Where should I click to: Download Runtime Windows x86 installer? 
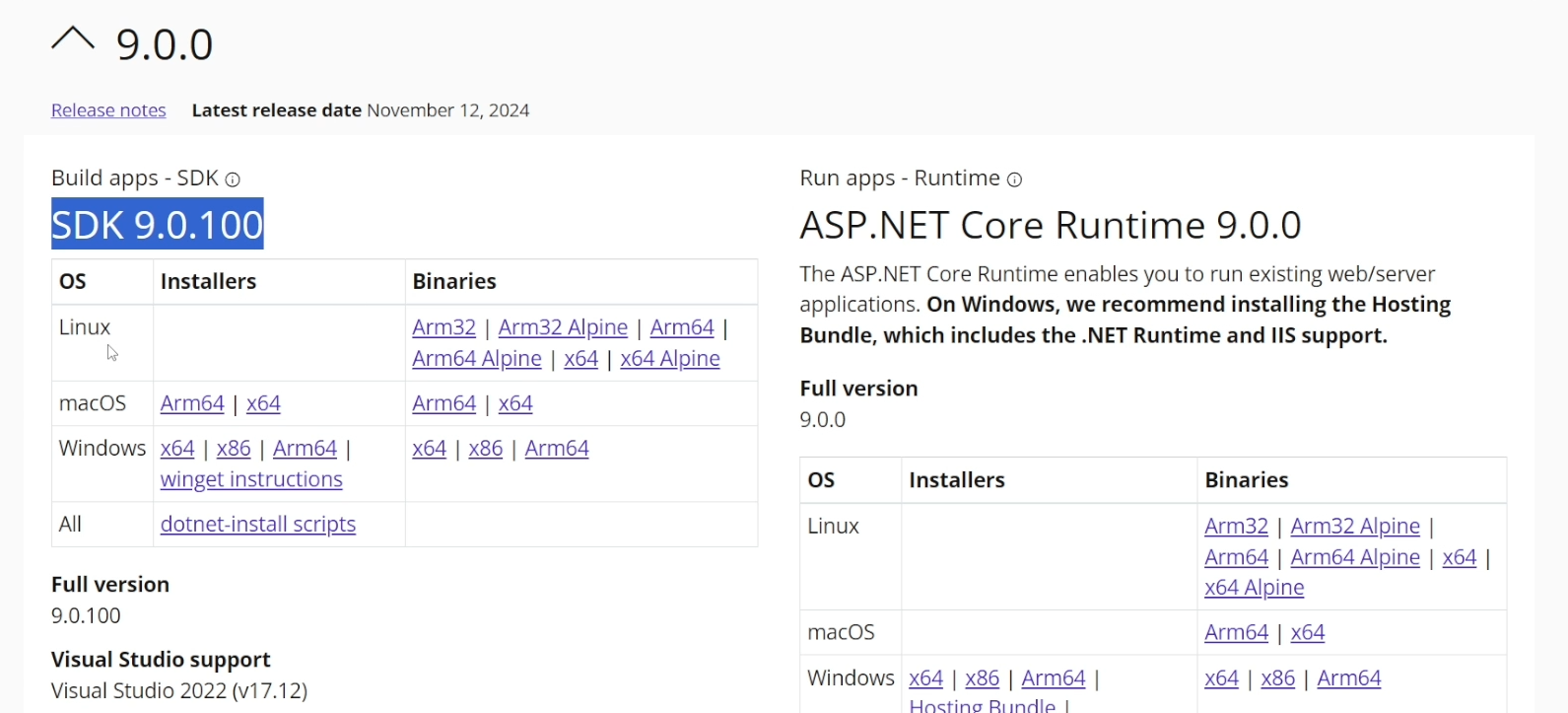[x=983, y=678]
